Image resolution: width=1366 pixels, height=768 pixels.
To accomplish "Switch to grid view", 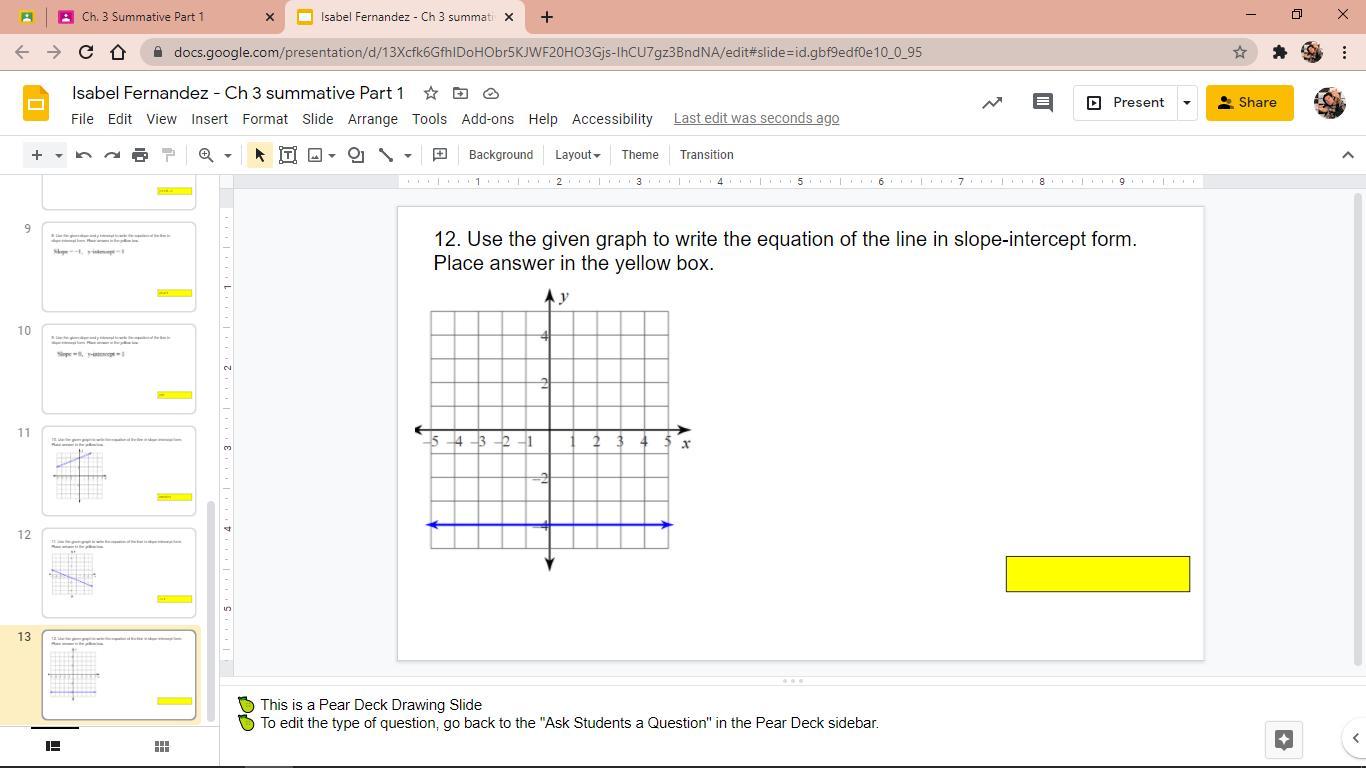I will click(161, 746).
